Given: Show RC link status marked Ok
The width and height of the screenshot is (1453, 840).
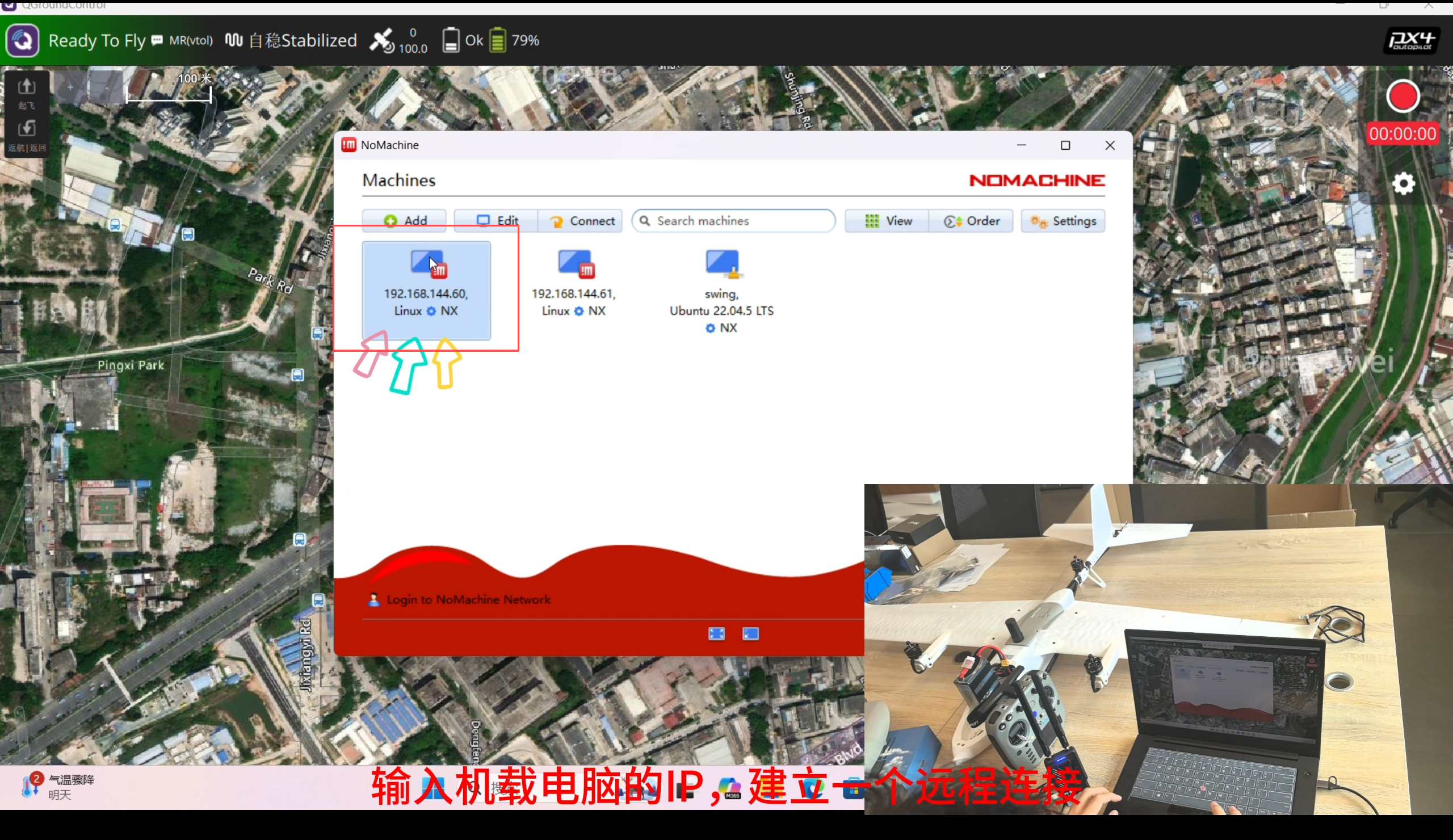Looking at the screenshot, I should pos(463,40).
